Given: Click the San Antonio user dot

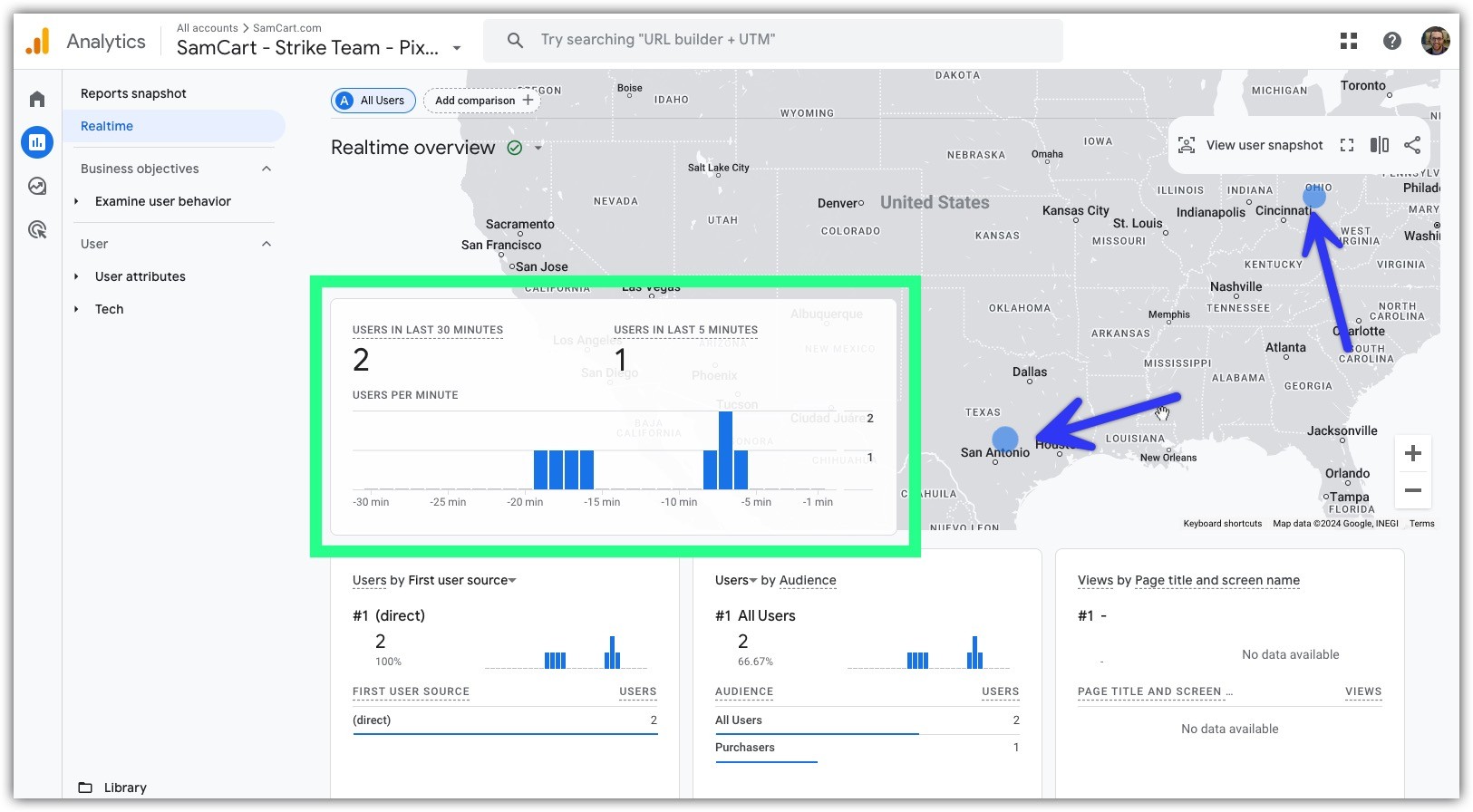Looking at the screenshot, I should click(x=1005, y=440).
